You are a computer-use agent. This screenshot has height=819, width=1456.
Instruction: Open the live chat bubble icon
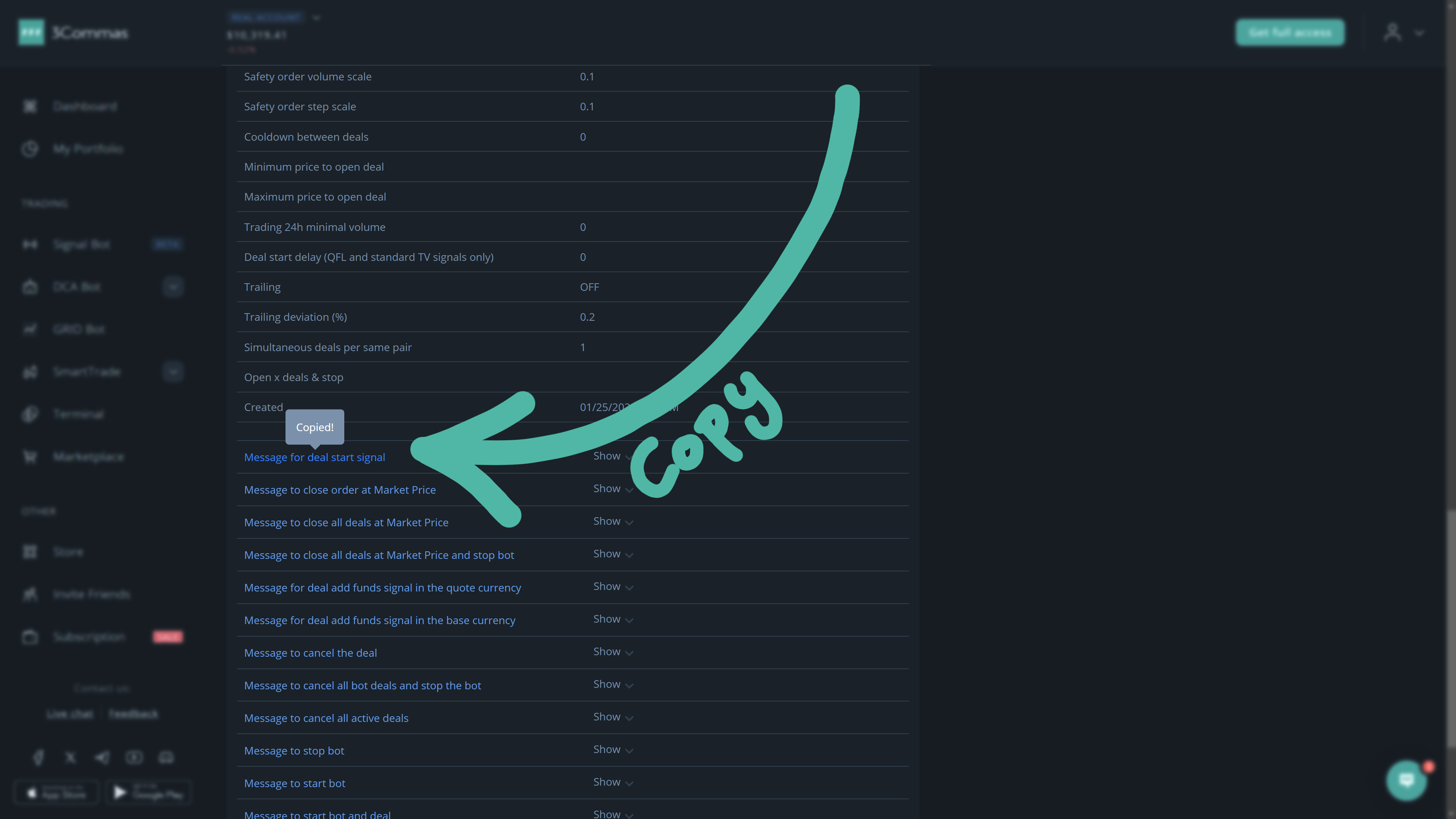coord(1406,780)
